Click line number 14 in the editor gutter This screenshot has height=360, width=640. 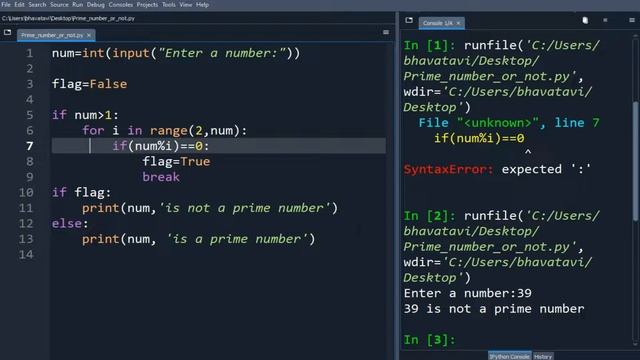click(x=26, y=254)
